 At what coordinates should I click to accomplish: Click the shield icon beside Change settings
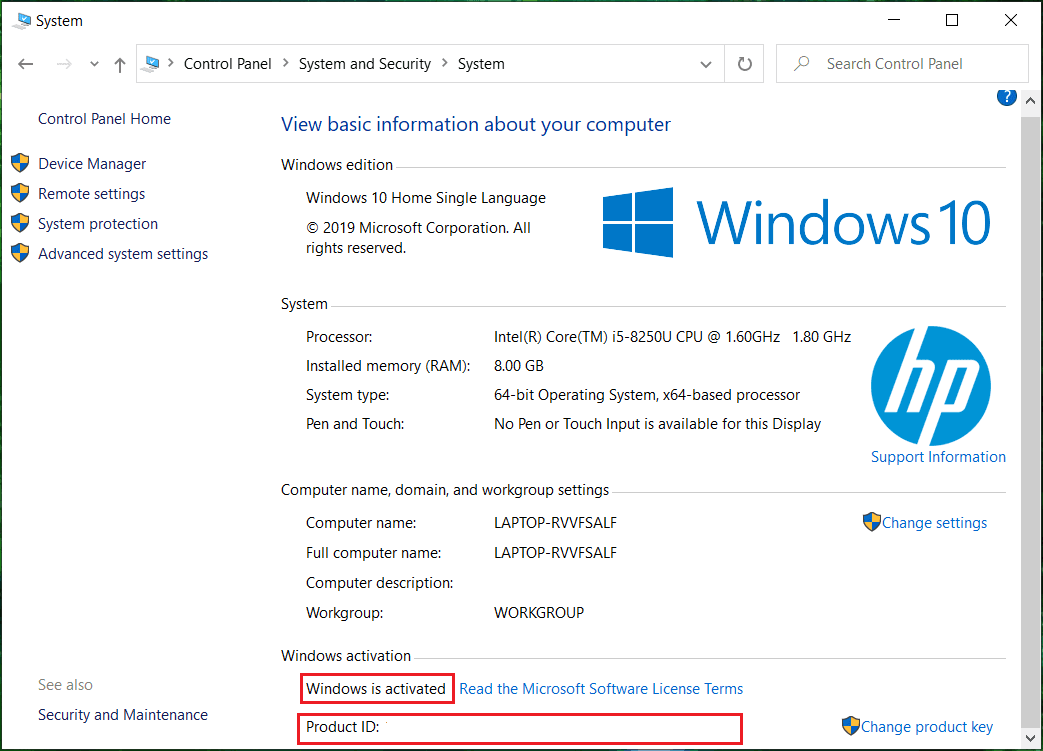click(x=871, y=521)
